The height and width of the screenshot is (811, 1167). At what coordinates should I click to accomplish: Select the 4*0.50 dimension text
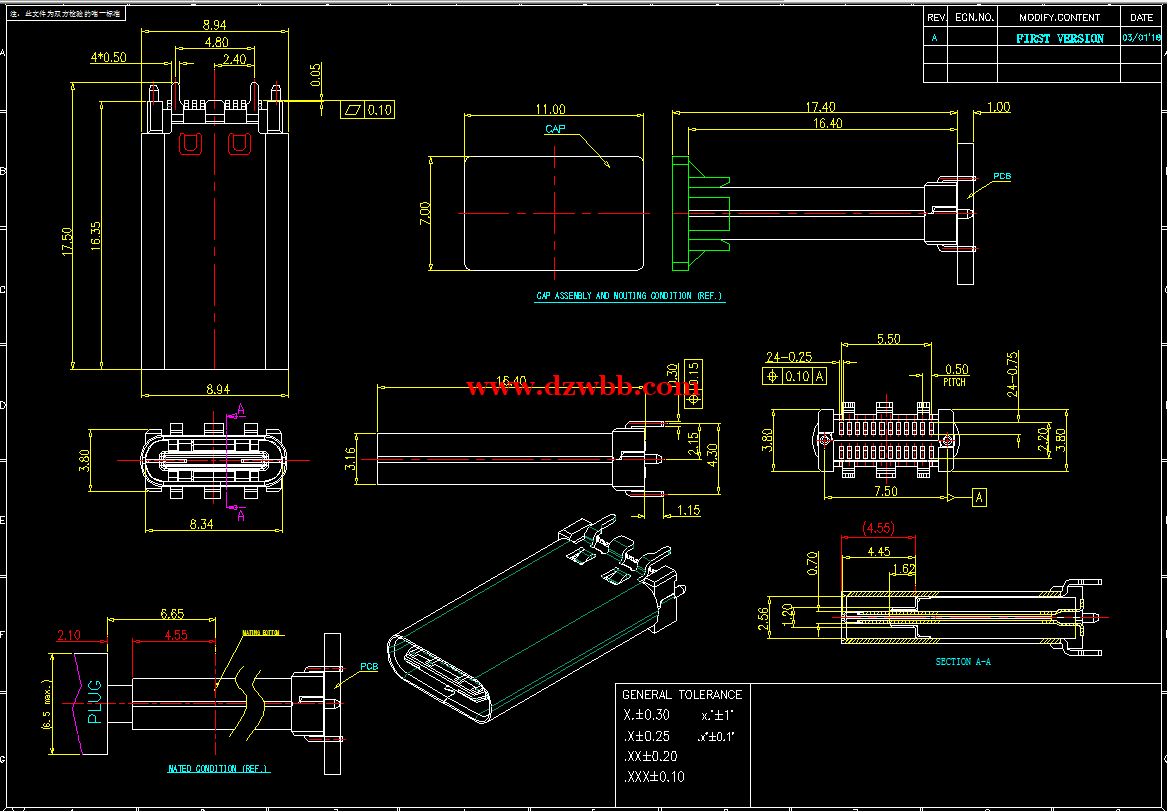109,57
